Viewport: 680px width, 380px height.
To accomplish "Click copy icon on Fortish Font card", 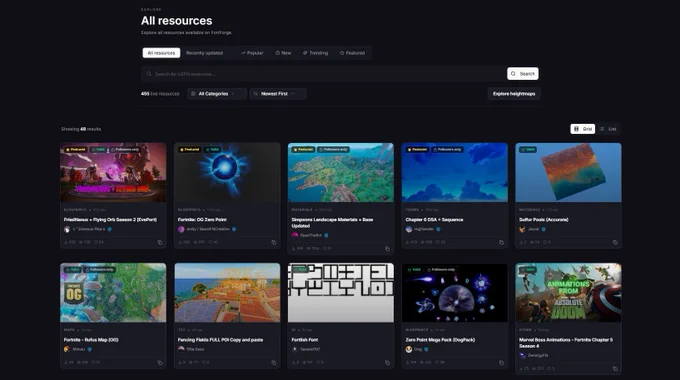I will 387,363.
